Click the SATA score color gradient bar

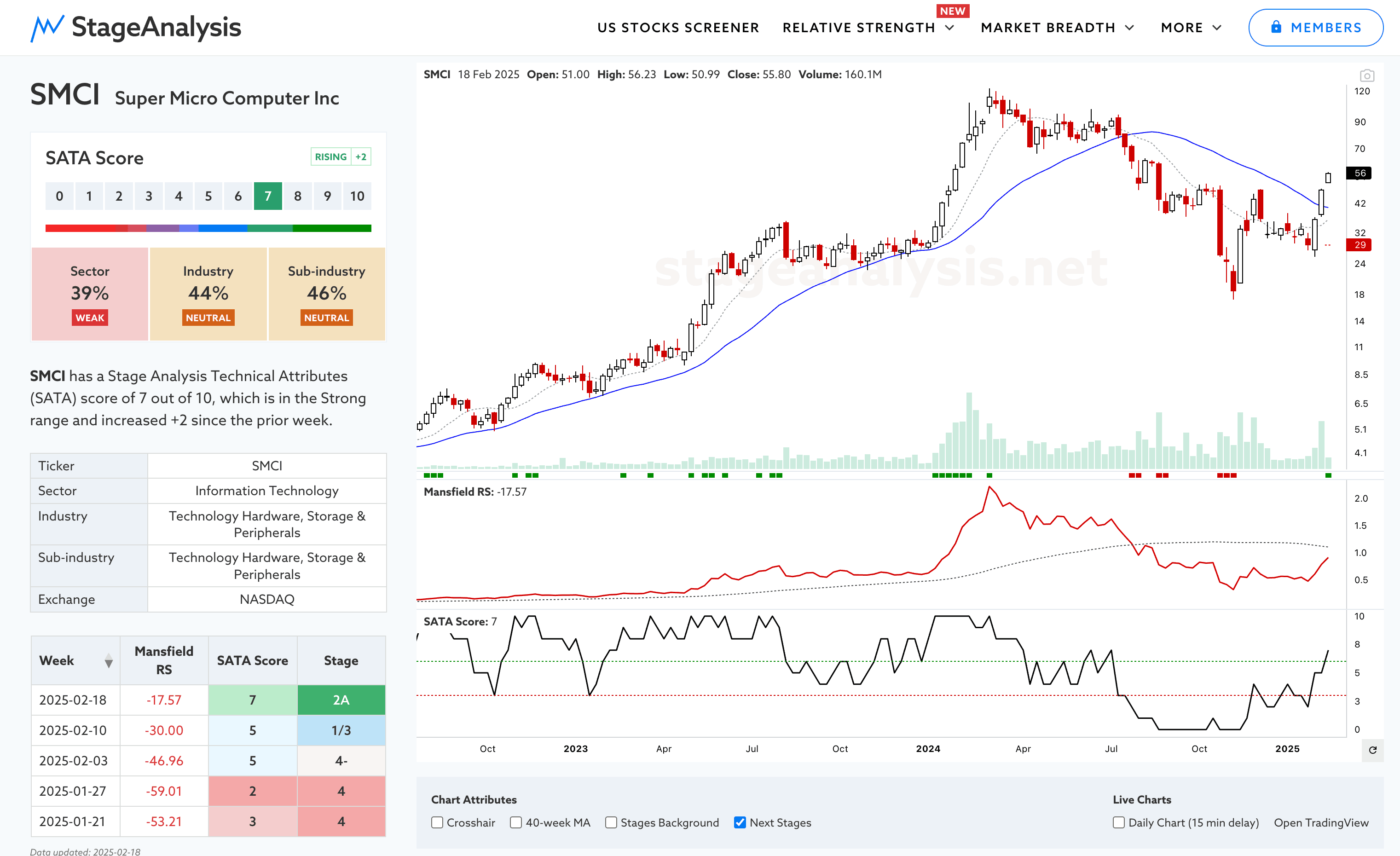click(x=208, y=228)
